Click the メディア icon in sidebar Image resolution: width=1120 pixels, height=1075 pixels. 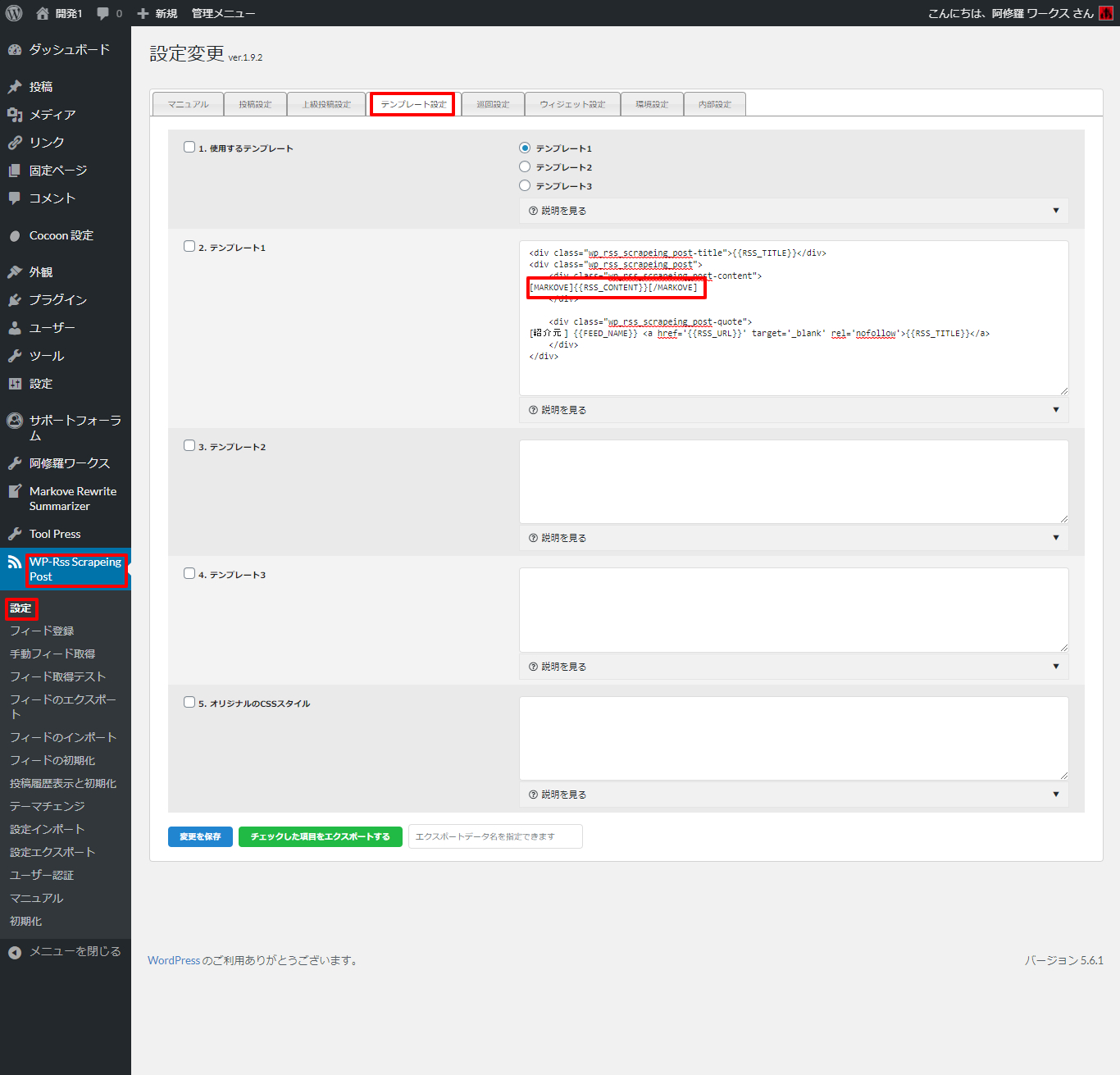click(x=15, y=115)
